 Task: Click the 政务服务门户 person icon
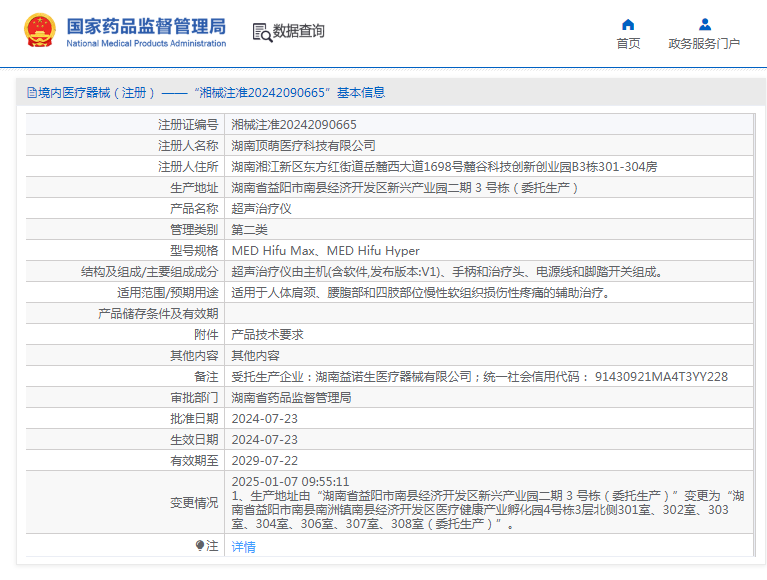[704, 25]
